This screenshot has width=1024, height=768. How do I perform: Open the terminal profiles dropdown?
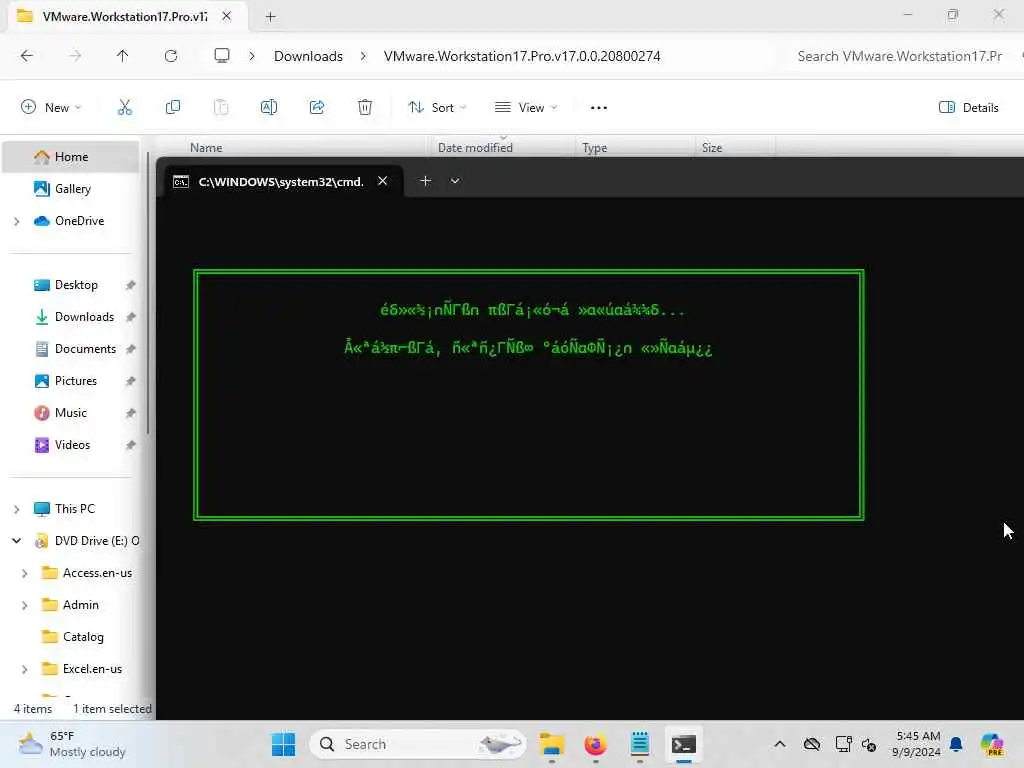pyautogui.click(x=455, y=181)
